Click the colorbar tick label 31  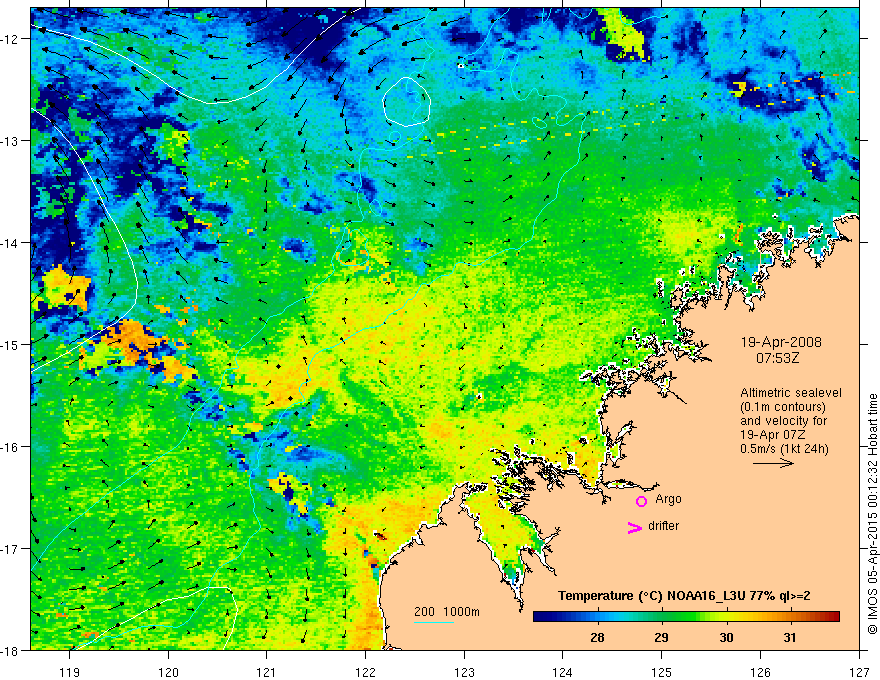click(x=790, y=637)
